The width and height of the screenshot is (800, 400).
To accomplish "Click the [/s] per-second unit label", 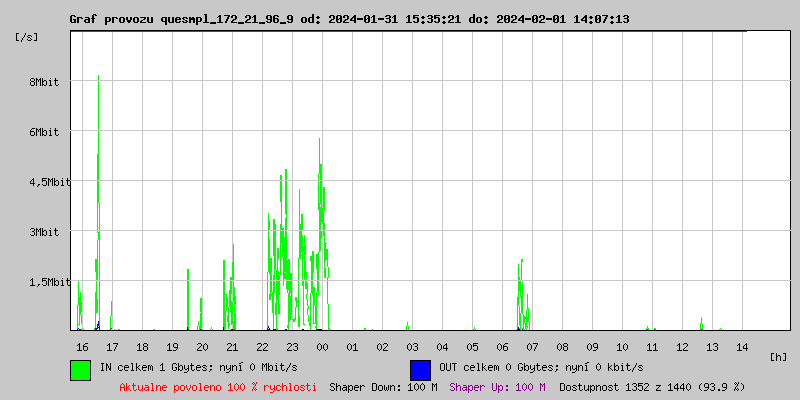I will coord(27,37).
